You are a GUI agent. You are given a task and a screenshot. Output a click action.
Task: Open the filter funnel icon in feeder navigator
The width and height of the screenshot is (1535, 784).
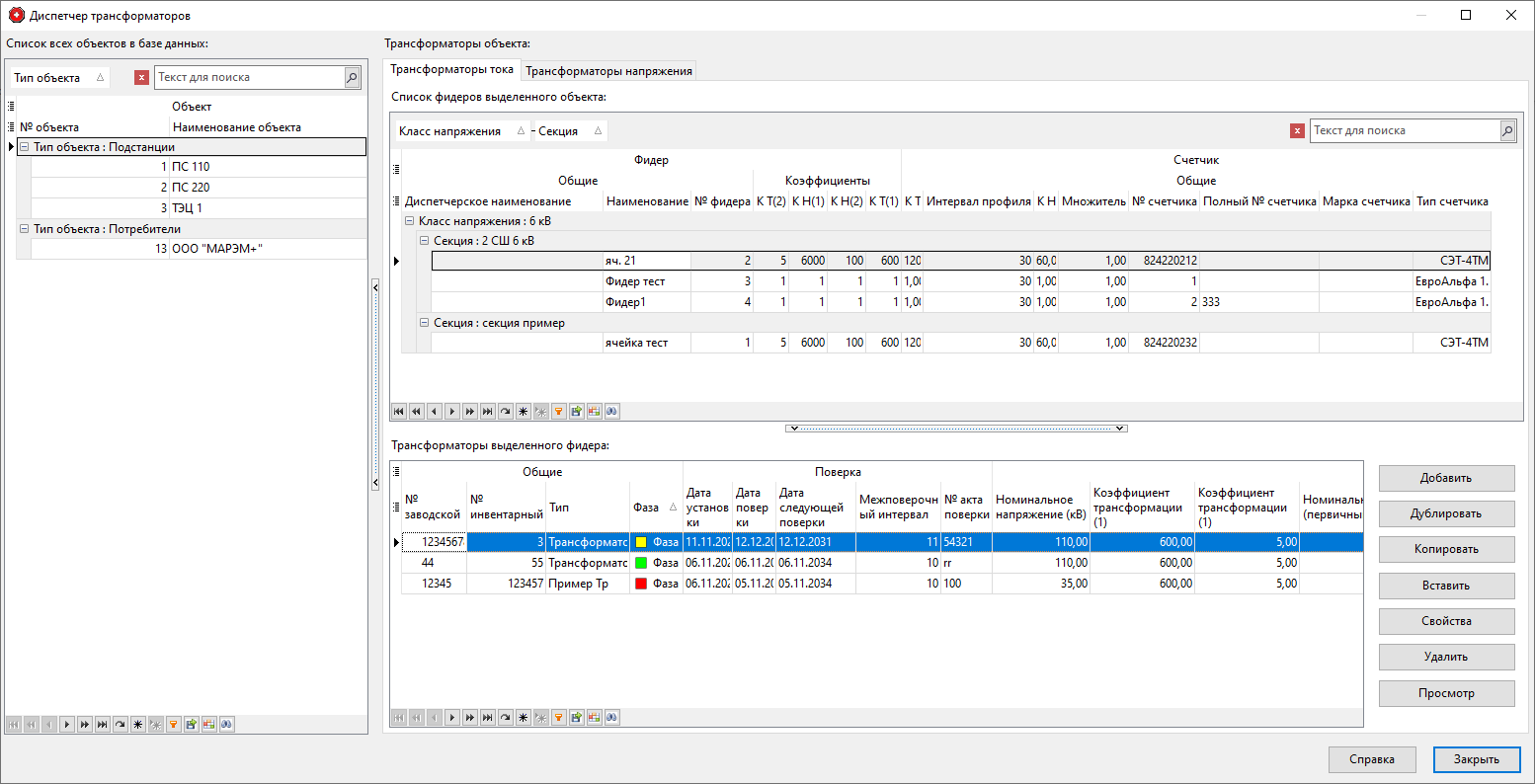coord(560,411)
